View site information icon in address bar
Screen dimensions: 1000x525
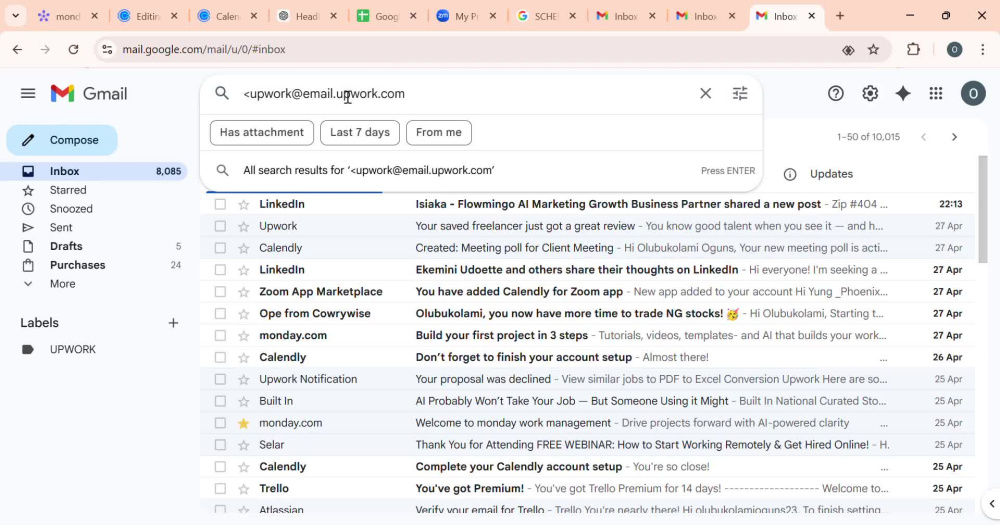click(x=107, y=49)
